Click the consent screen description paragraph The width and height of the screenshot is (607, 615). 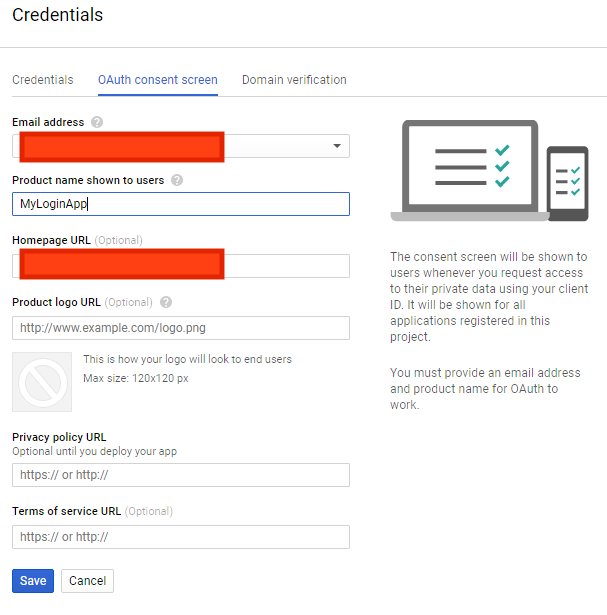[x=485, y=297]
